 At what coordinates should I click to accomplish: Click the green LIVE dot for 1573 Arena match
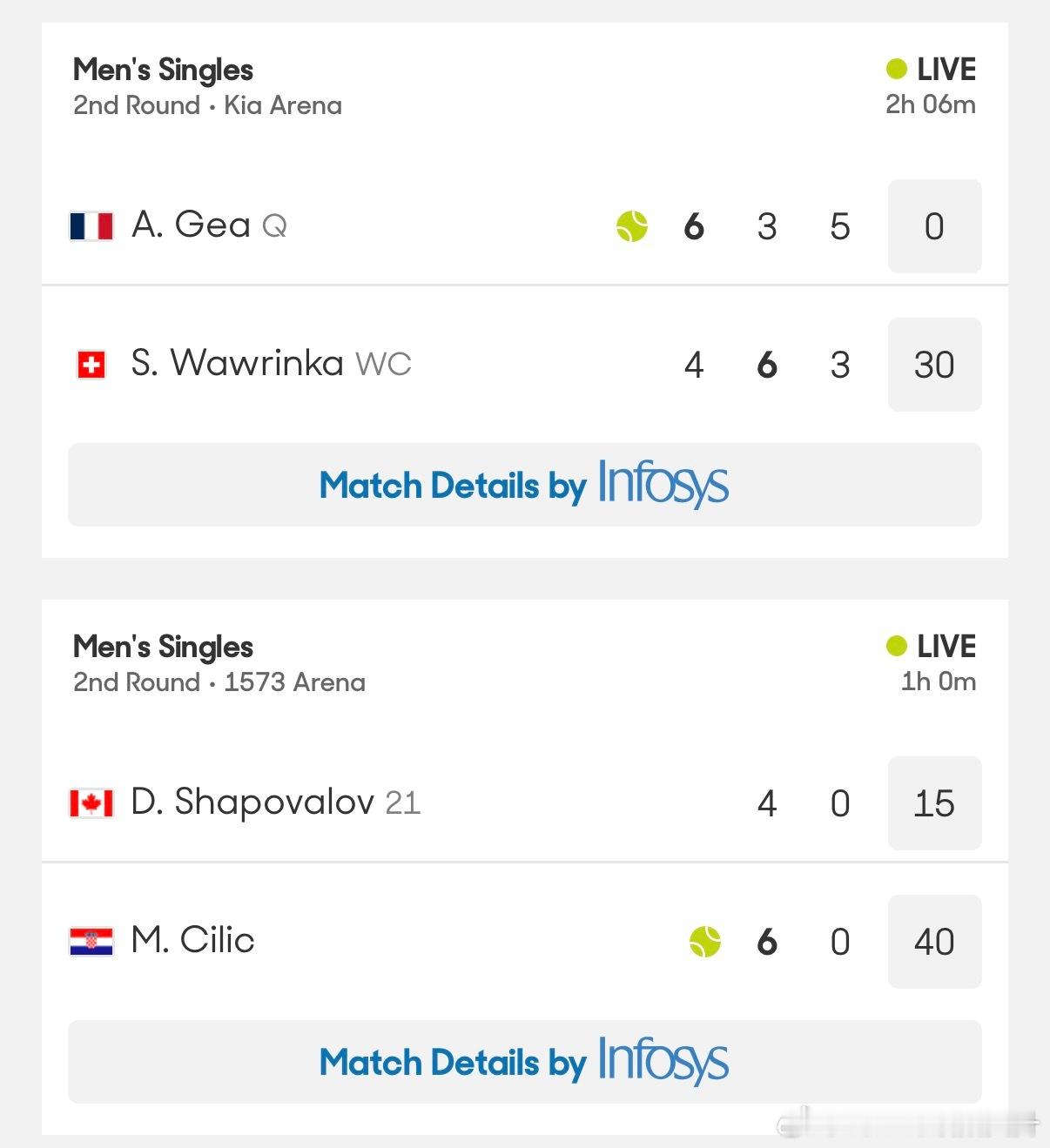click(897, 646)
